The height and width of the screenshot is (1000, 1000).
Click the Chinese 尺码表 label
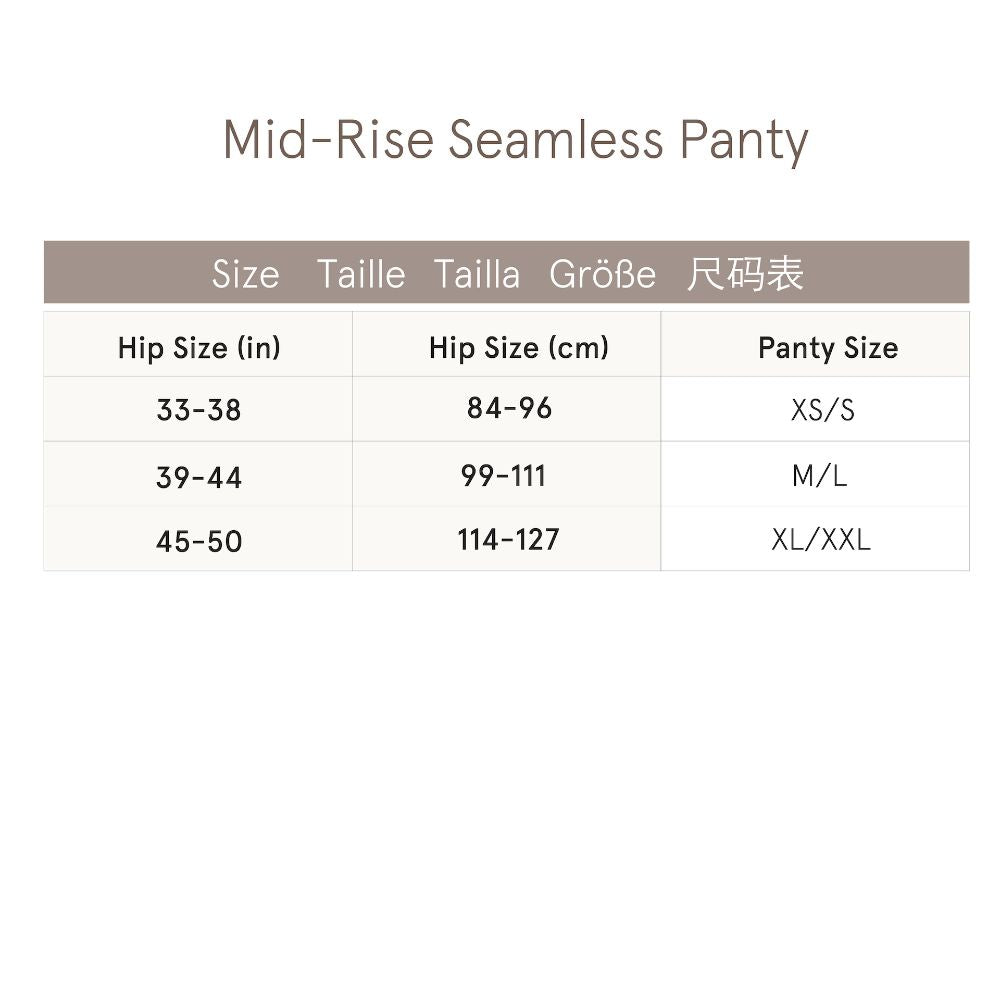(x=745, y=274)
